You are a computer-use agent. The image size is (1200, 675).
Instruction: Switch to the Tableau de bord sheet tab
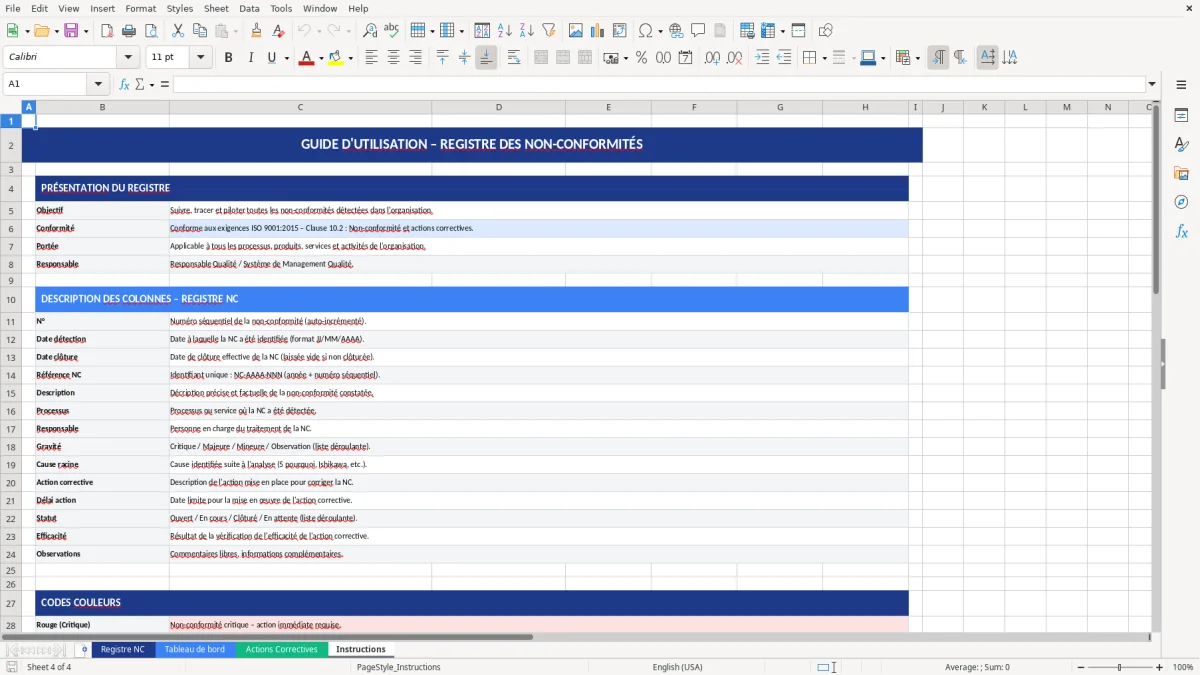195,648
